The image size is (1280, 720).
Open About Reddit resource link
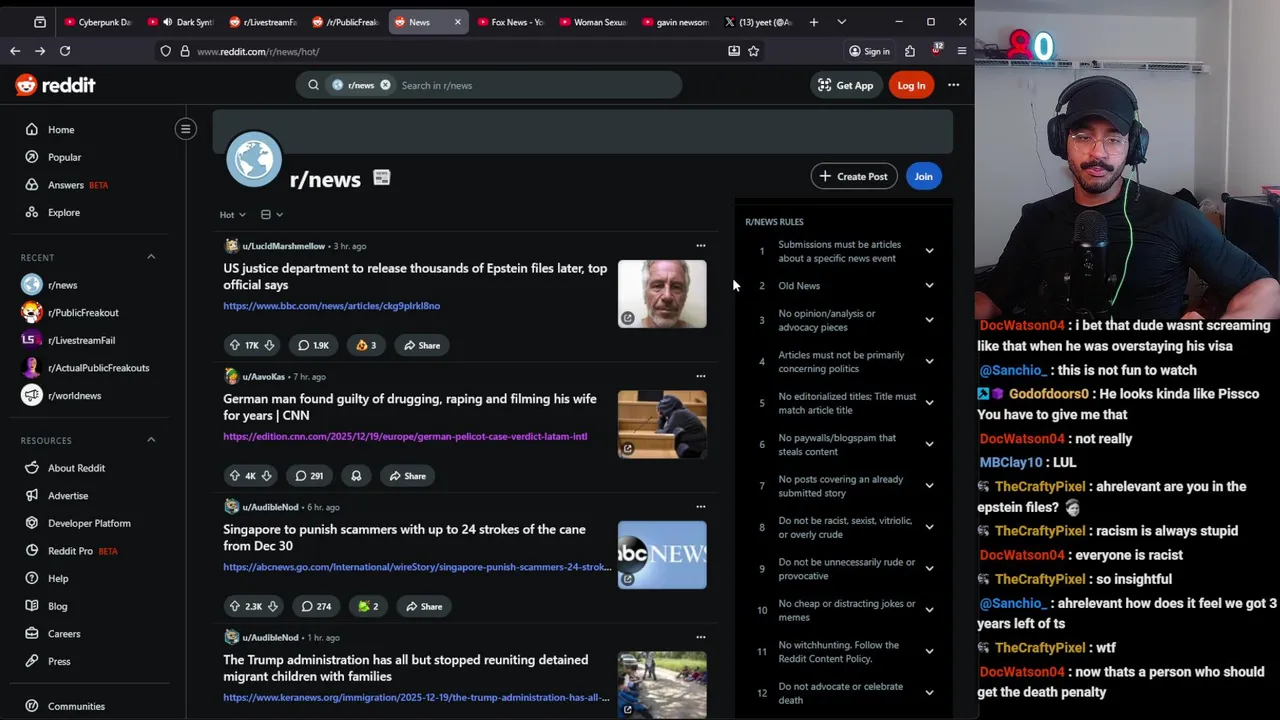(x=76, y=468)
